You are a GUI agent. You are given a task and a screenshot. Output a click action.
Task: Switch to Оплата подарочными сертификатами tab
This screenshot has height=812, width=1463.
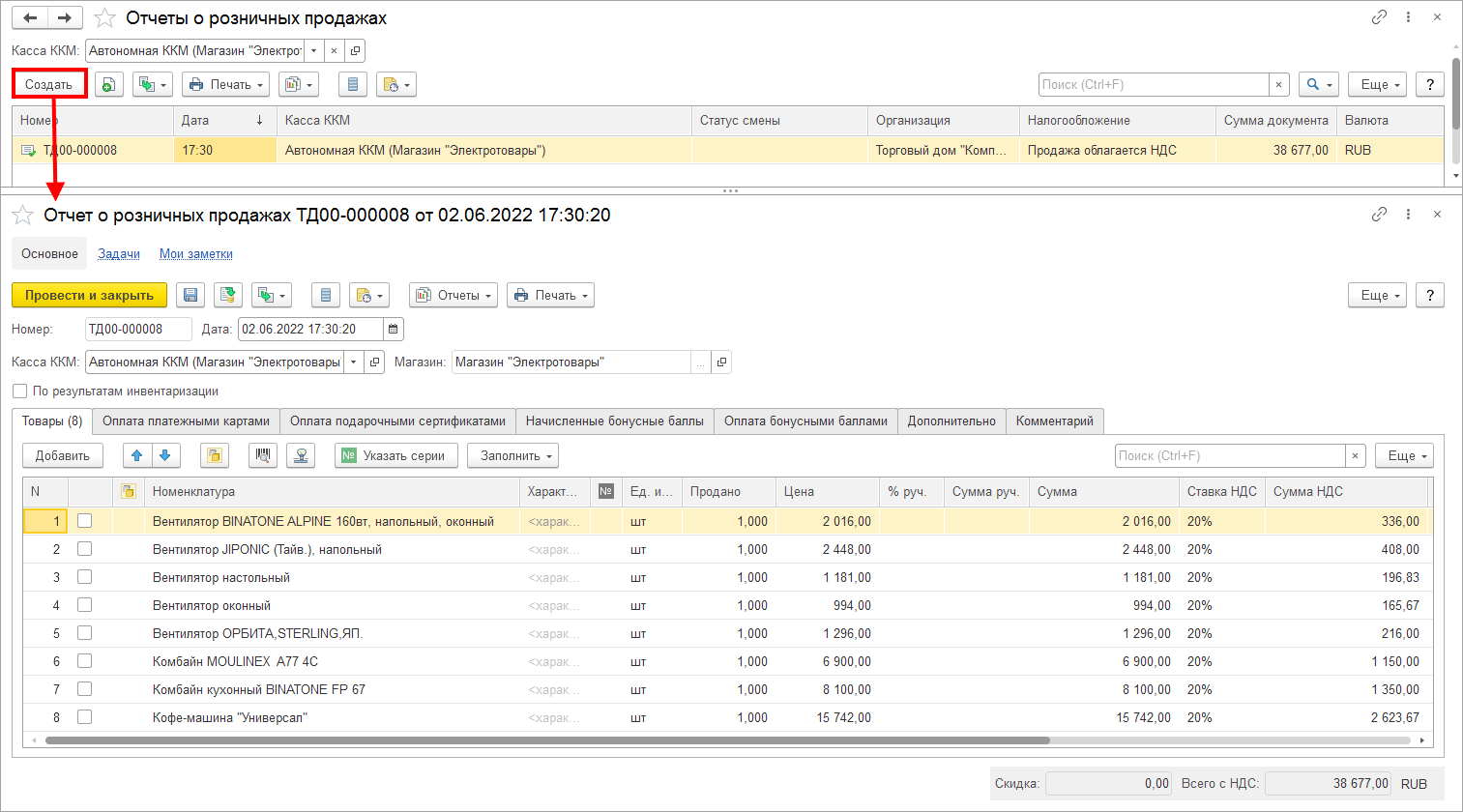coord(397,421)
